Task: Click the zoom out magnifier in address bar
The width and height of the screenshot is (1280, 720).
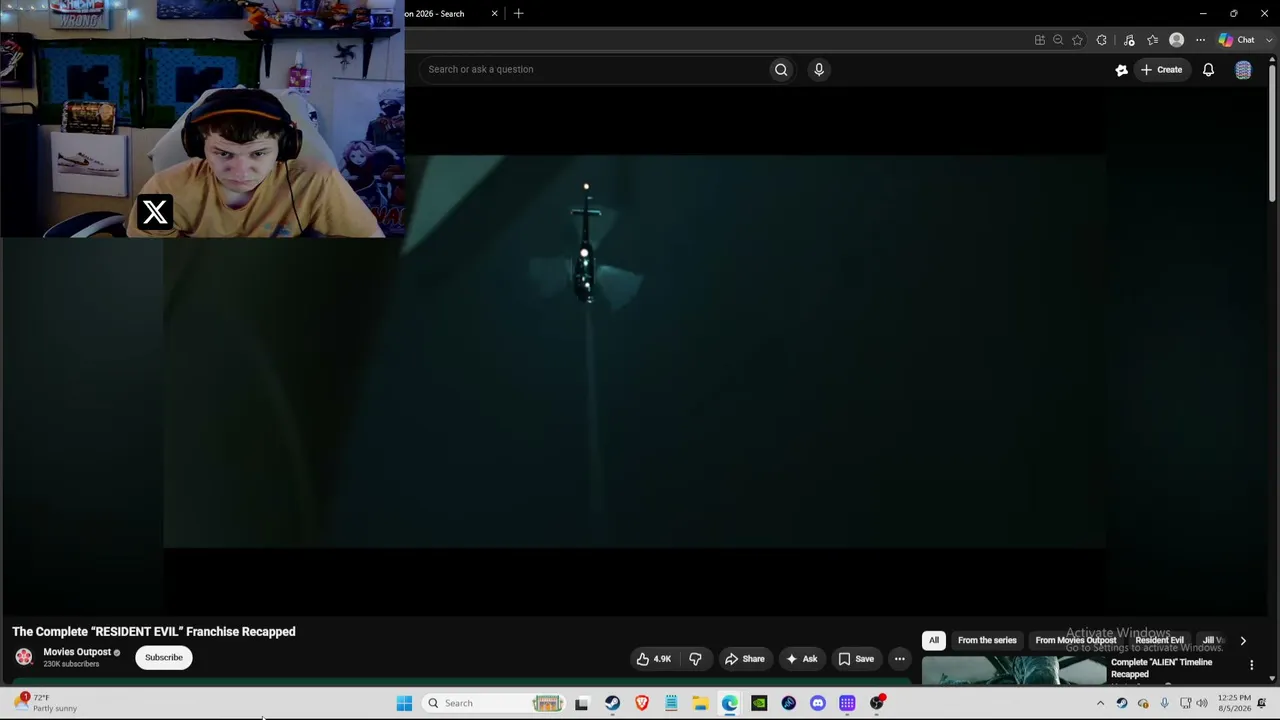Action: pos(1058,40)
